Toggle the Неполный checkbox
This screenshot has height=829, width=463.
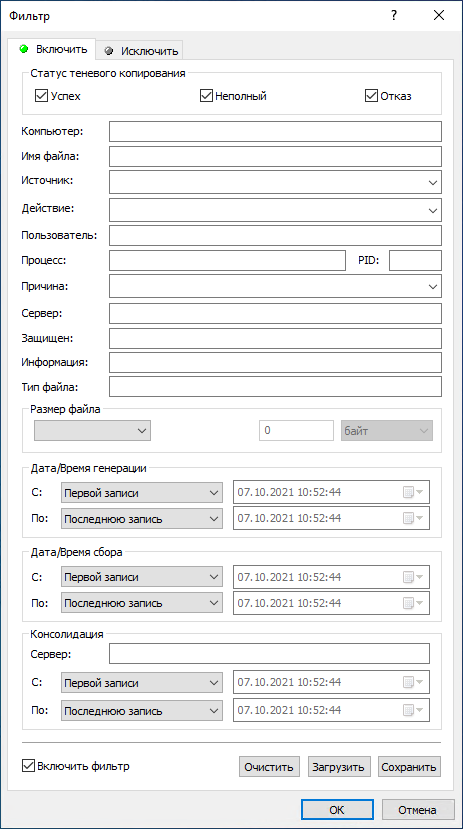tap(205, 96)
